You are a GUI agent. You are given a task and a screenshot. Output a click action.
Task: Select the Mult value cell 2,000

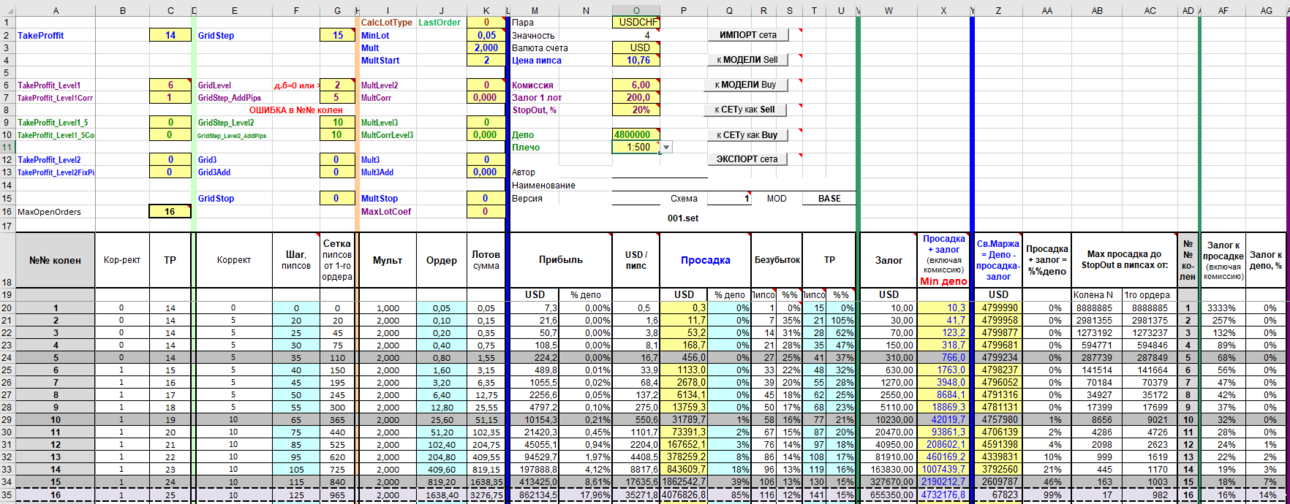[x=486, y=47]
